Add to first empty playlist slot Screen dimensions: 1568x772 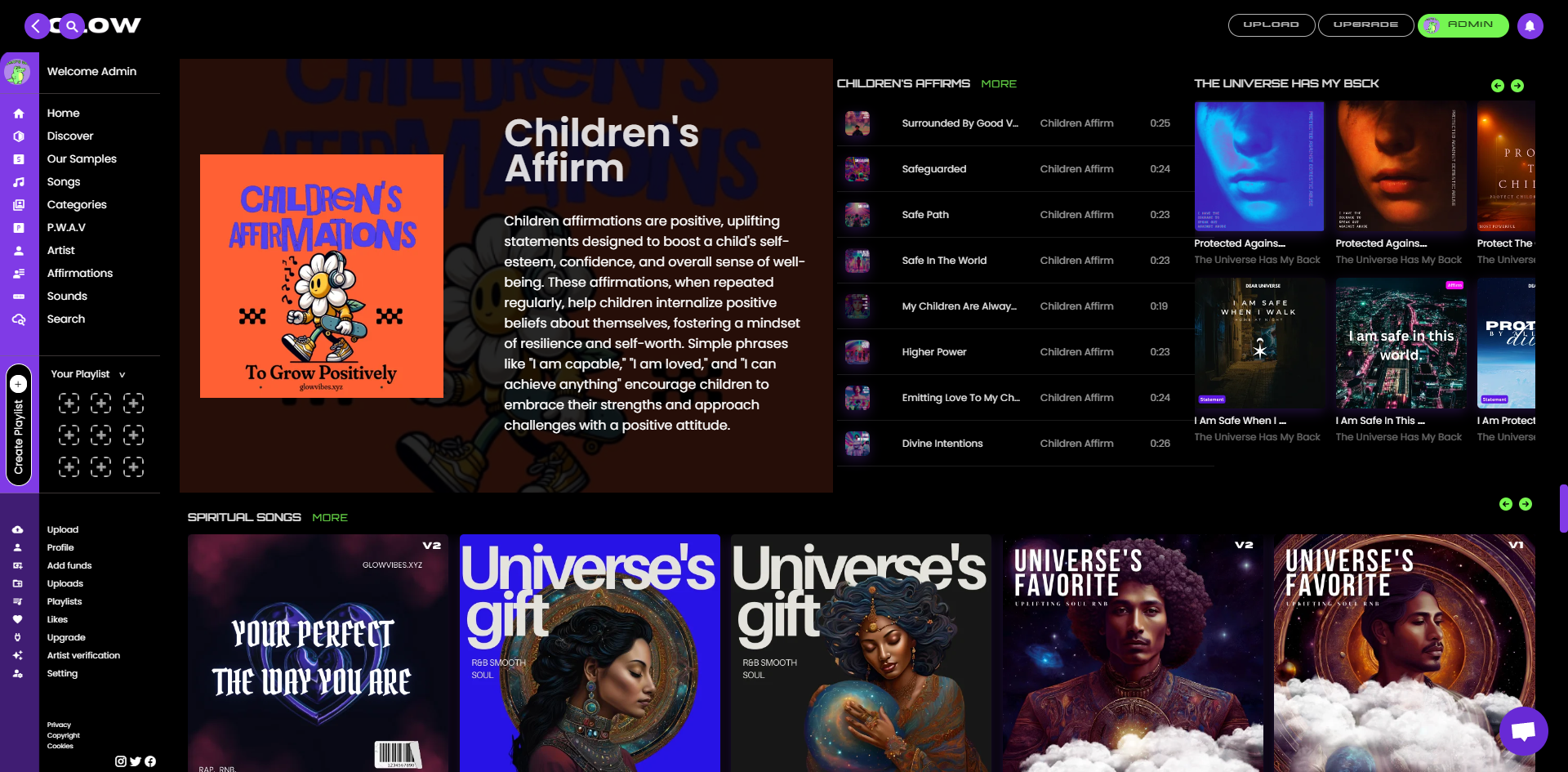(x=69, y=403)
